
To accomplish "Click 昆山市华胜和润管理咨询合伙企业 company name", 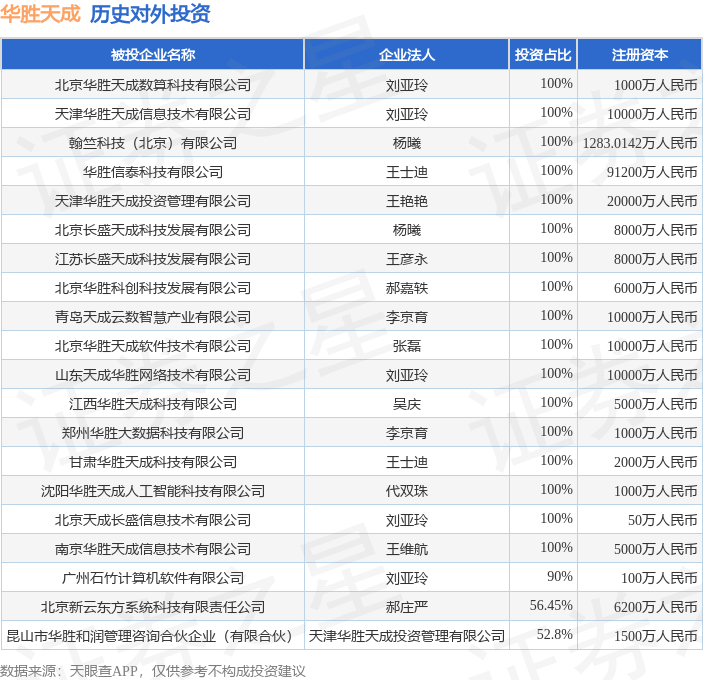I will 150,636.
